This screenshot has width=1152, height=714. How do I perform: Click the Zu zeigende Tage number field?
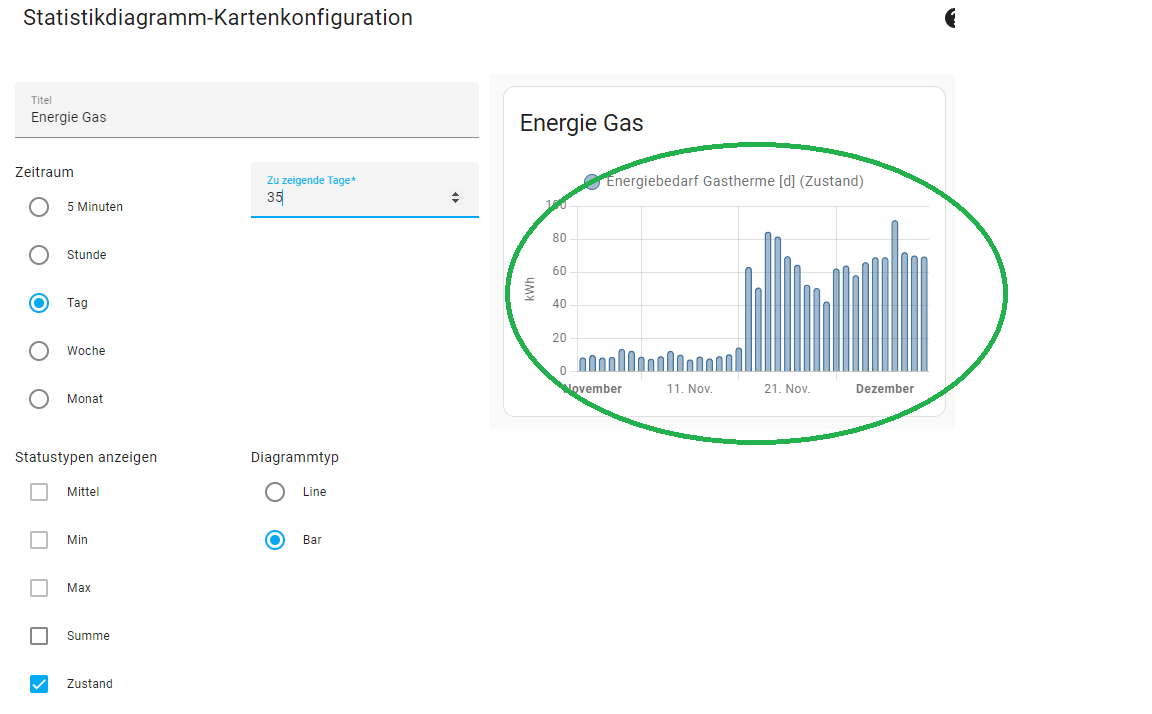350,198
